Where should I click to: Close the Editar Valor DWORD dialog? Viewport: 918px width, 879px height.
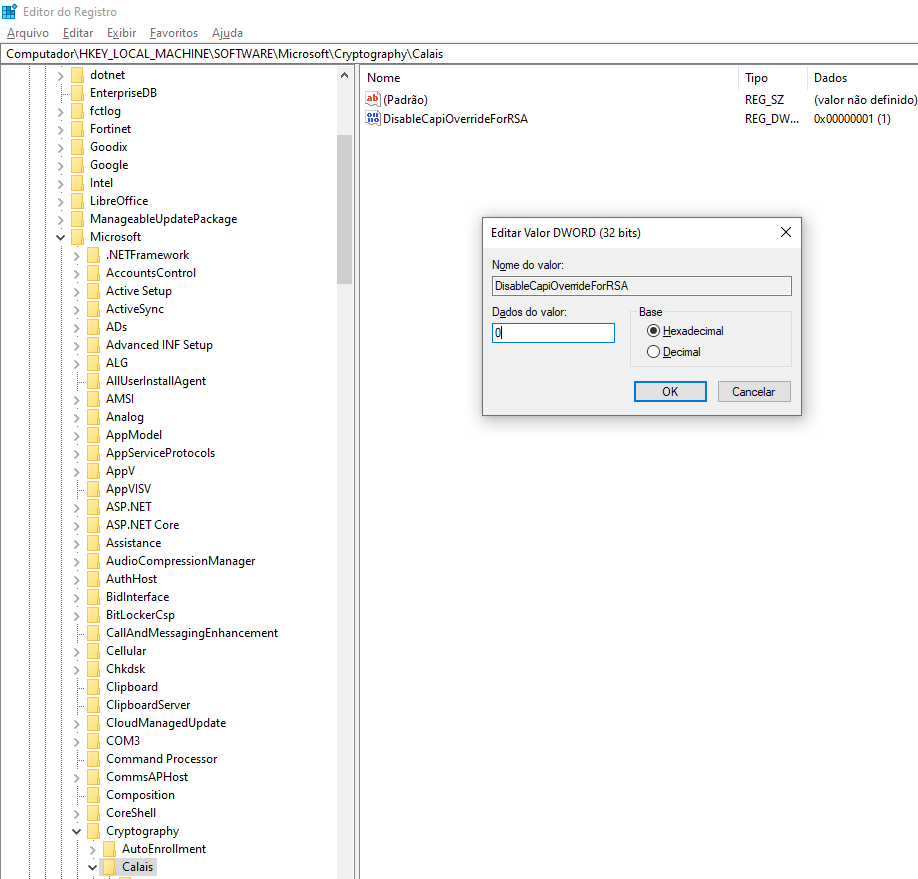[786, 232]
